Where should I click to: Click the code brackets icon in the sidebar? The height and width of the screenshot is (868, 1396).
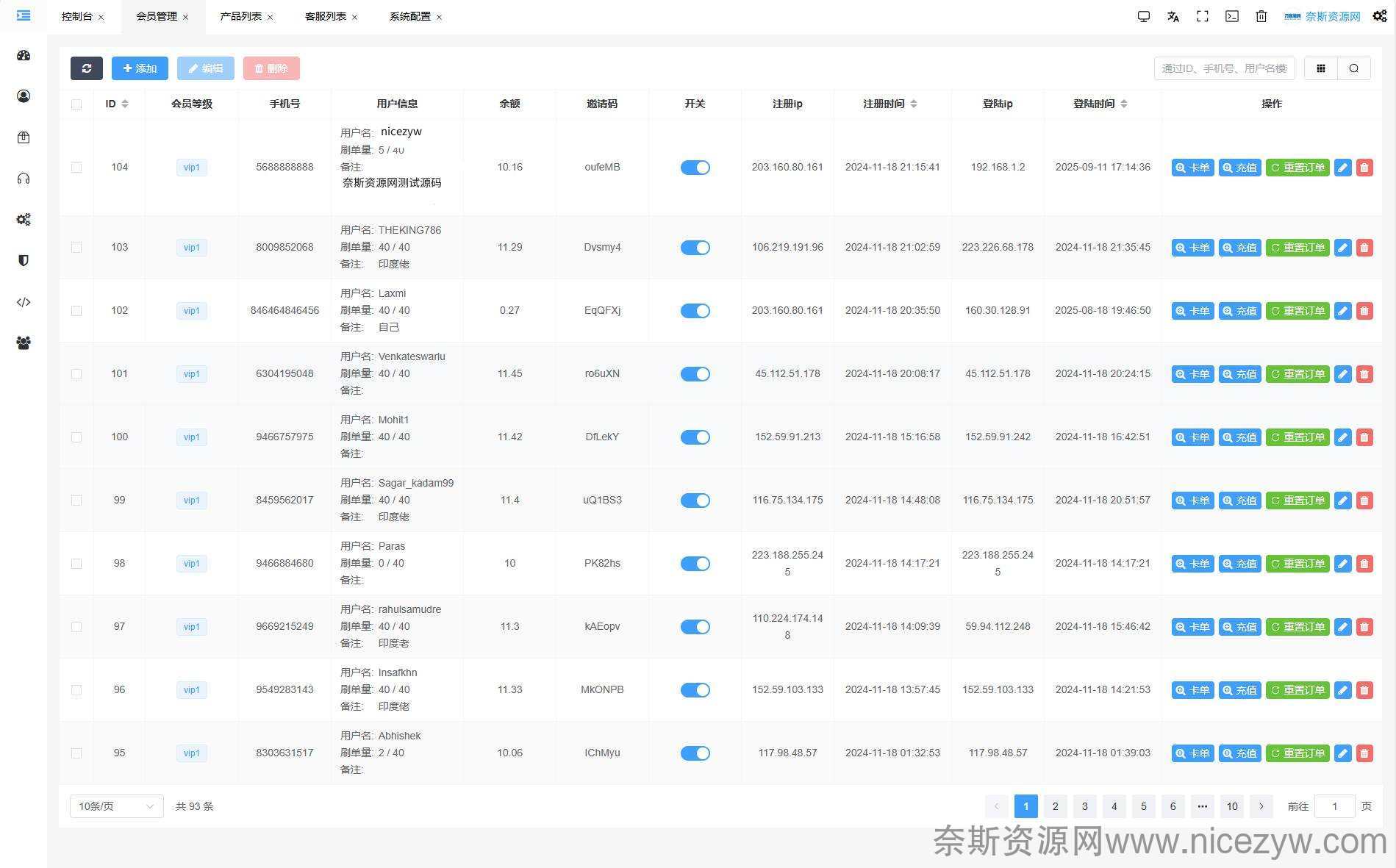coord(24,302)
